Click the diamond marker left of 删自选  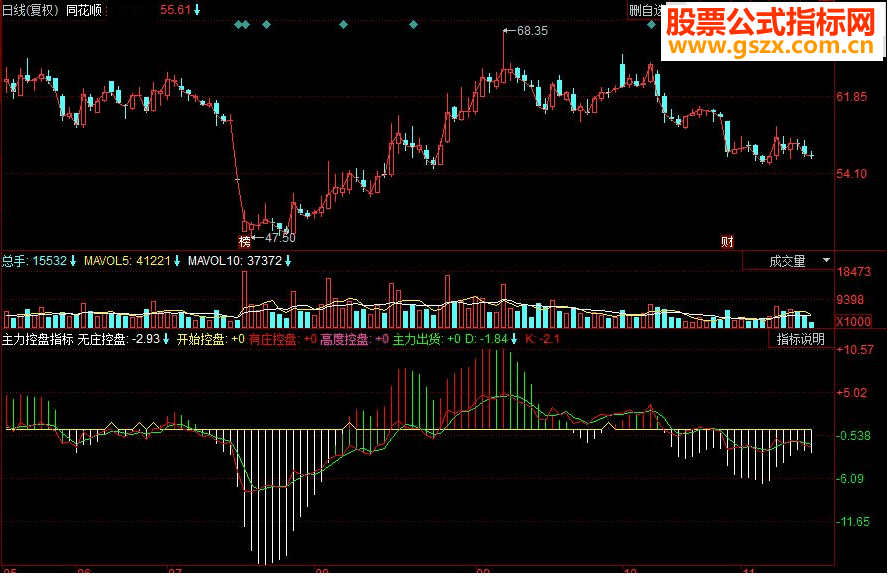point(651,24)
